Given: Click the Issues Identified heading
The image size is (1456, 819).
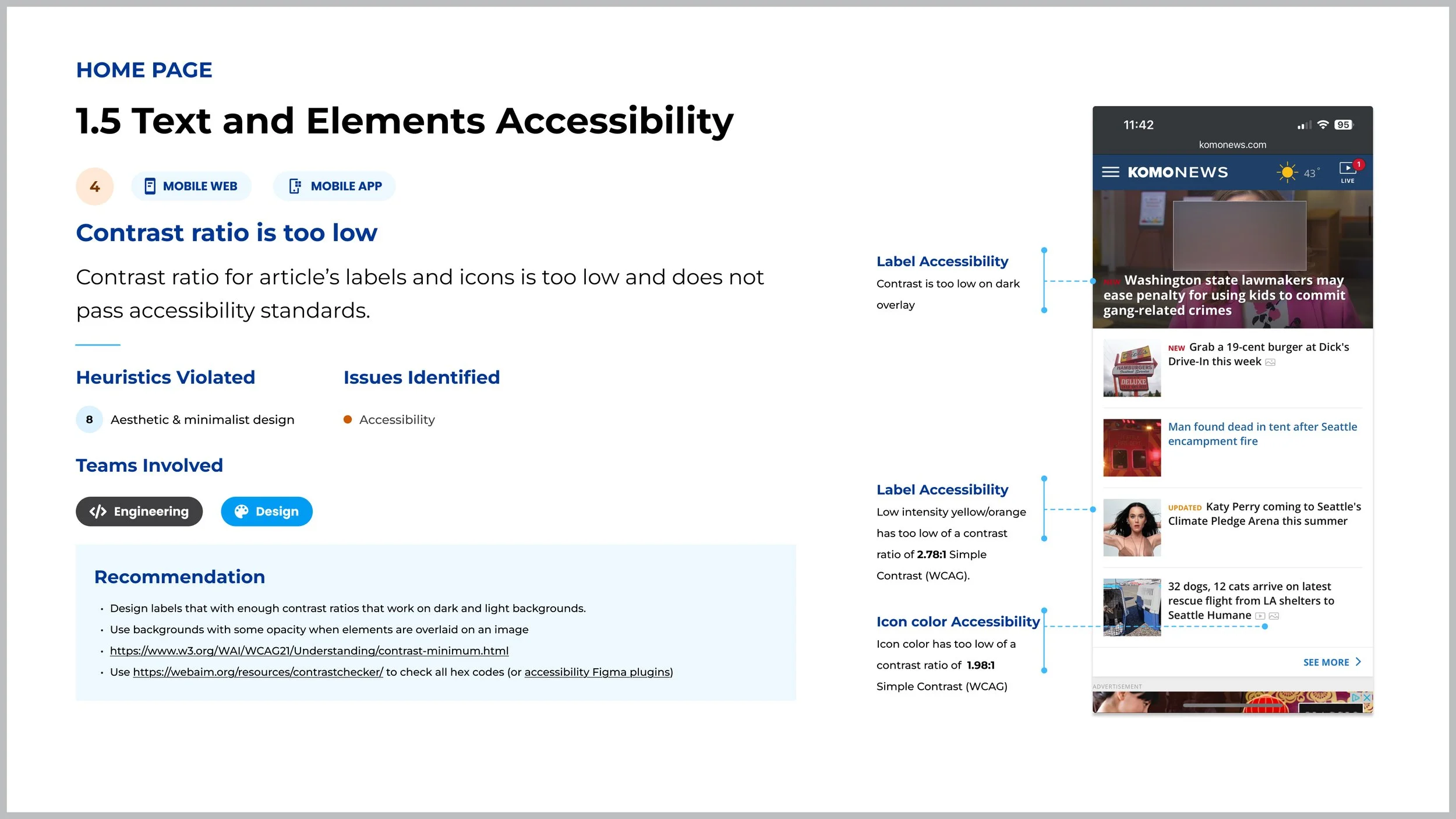Looking at the screenshot, I should [422, 377].
